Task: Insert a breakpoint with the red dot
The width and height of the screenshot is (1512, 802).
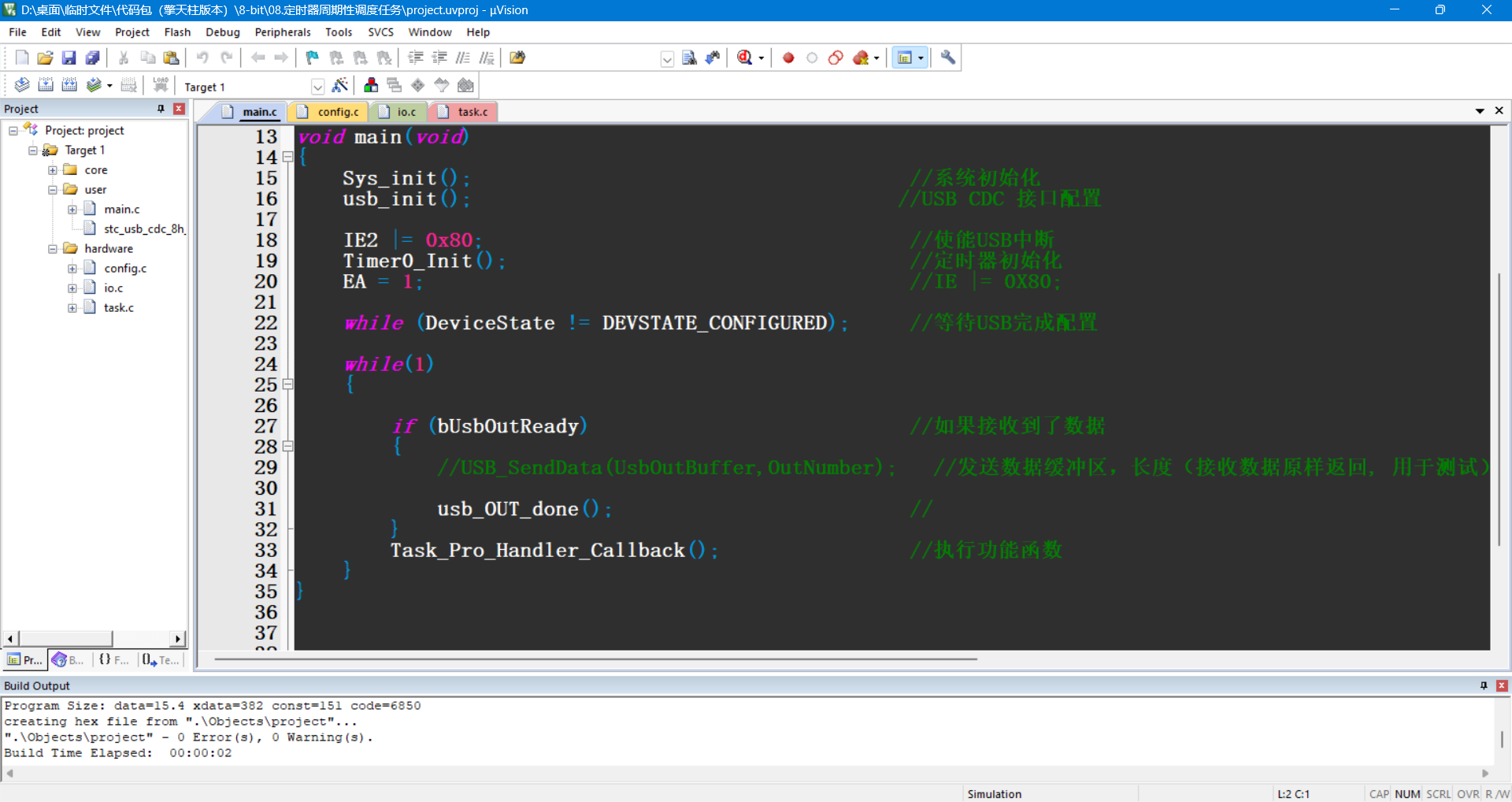Action: [x=788, y=58]
